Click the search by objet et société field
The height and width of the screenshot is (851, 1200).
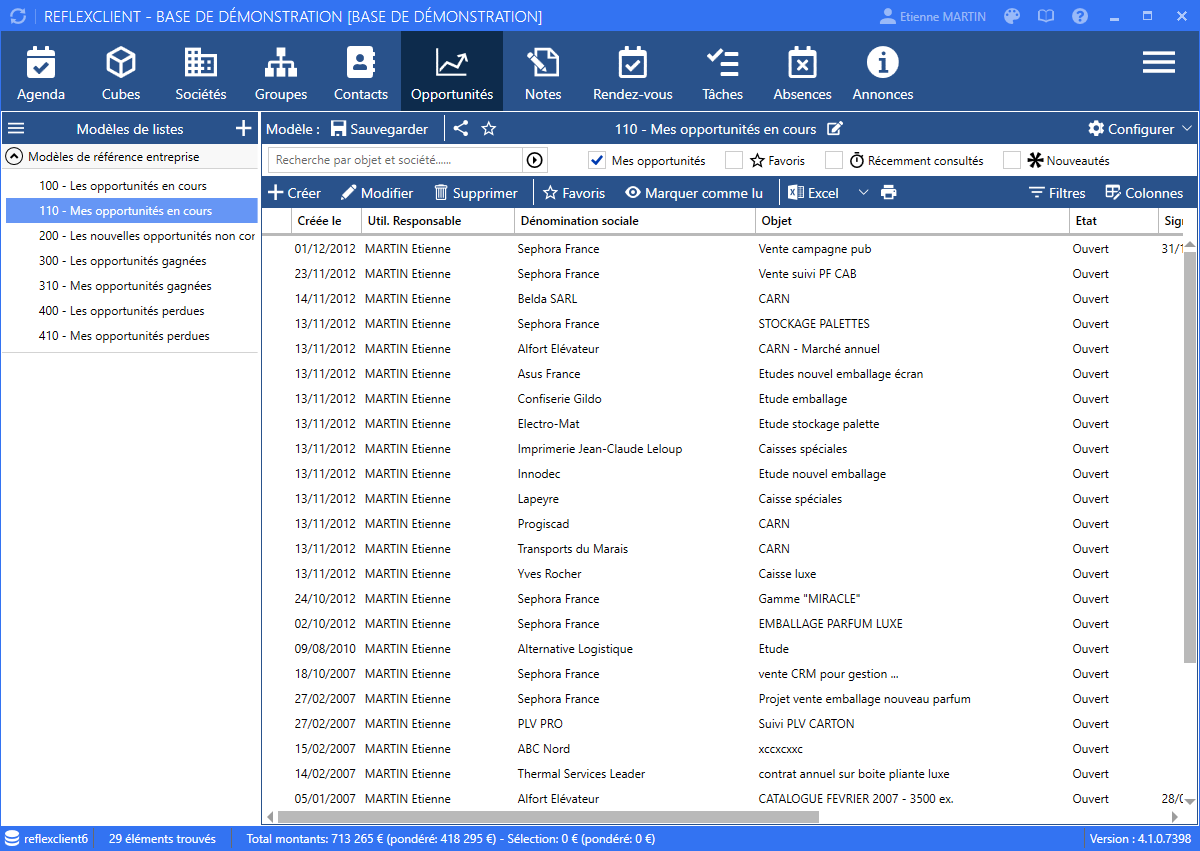[x=396, y=160]
